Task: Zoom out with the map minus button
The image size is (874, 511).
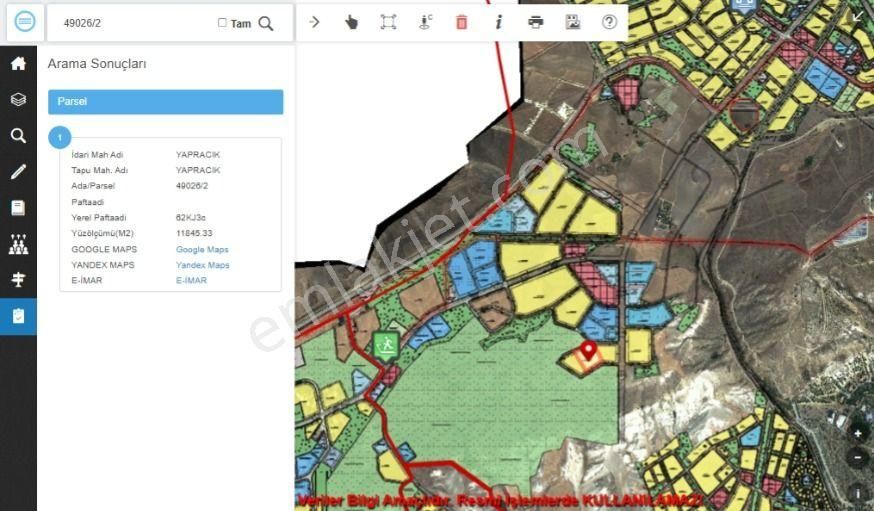Action: click(x=857, y=458)
